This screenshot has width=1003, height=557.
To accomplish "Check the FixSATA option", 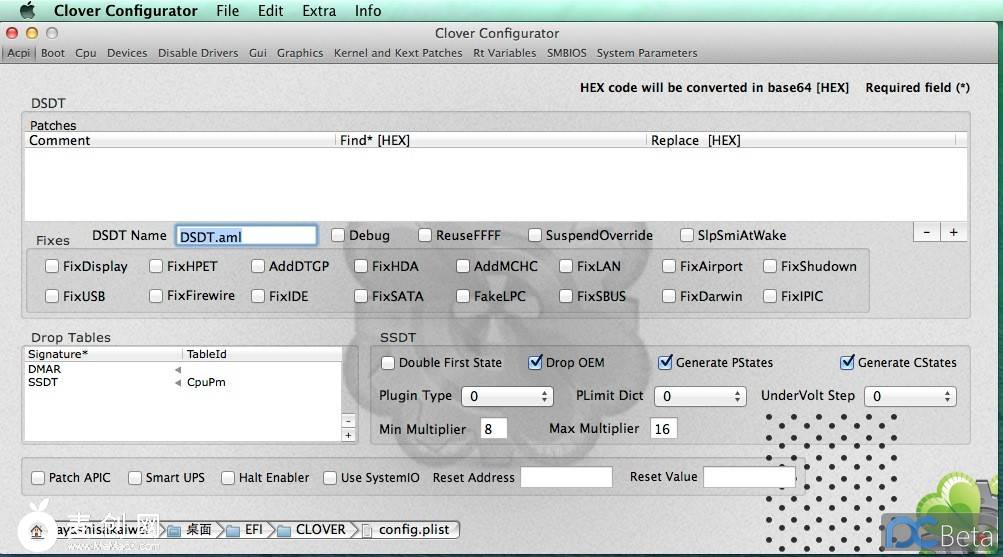I will click(361, 296).
